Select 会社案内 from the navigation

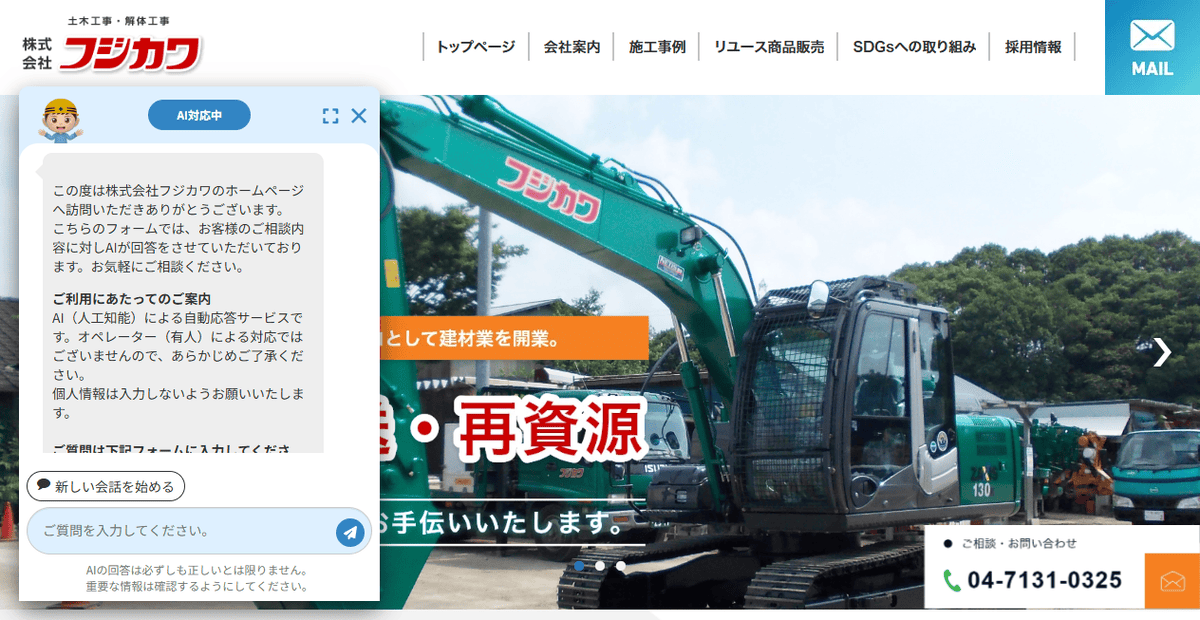point(570,45)
